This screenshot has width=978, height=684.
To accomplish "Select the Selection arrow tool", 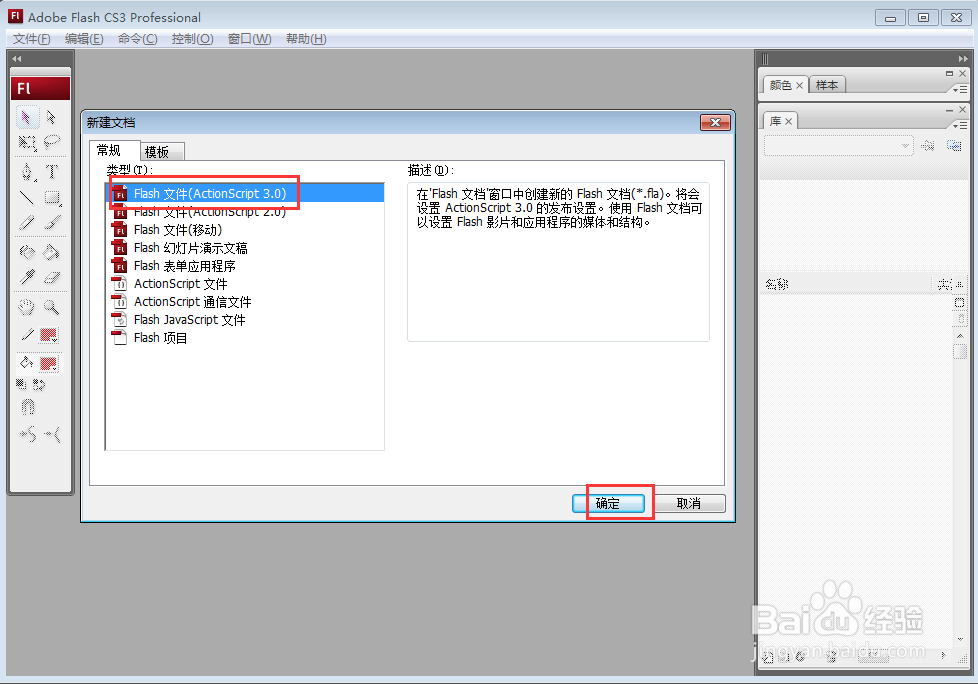I will coord(26,117).
